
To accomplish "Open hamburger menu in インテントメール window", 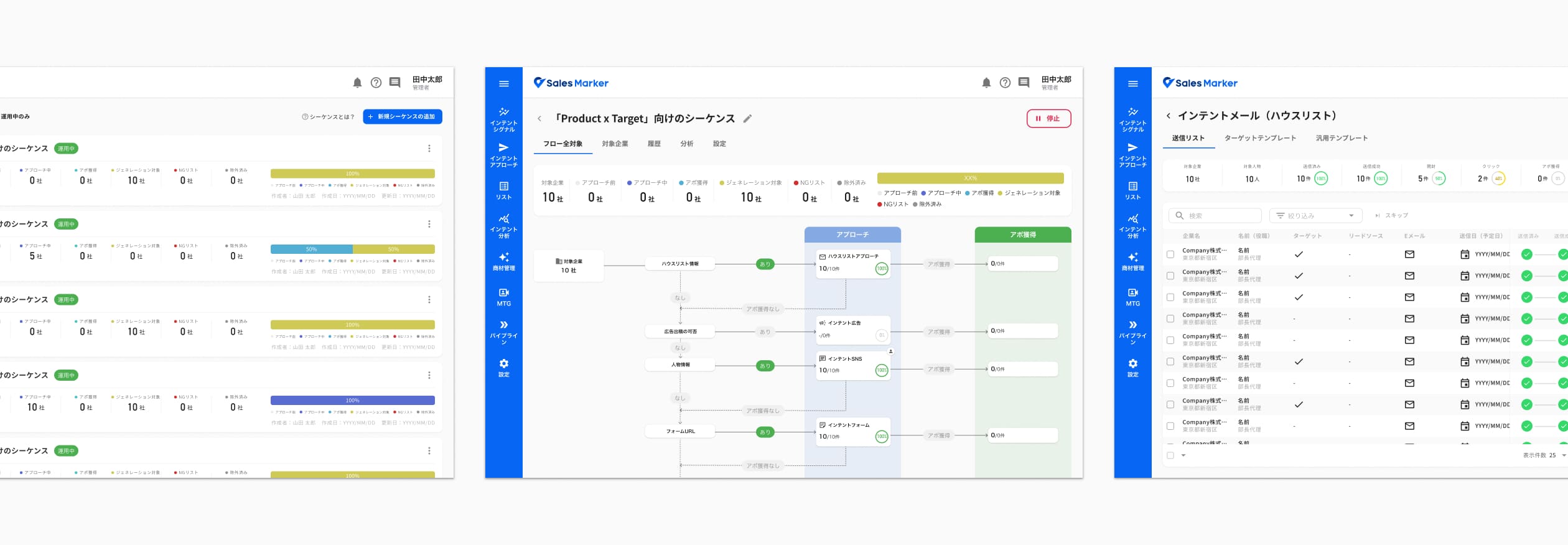I will click(1133, 84).
